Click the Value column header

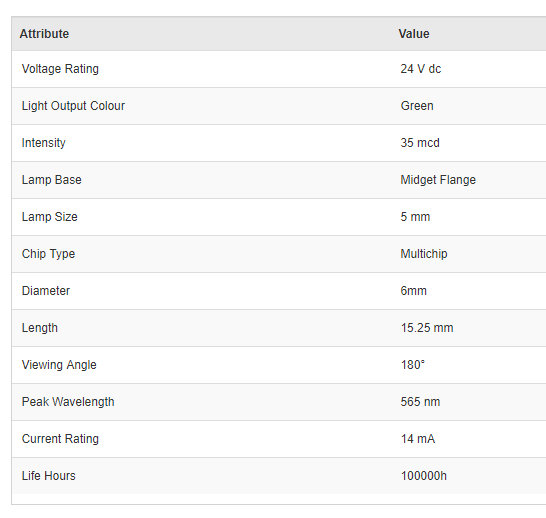[414, 34]
